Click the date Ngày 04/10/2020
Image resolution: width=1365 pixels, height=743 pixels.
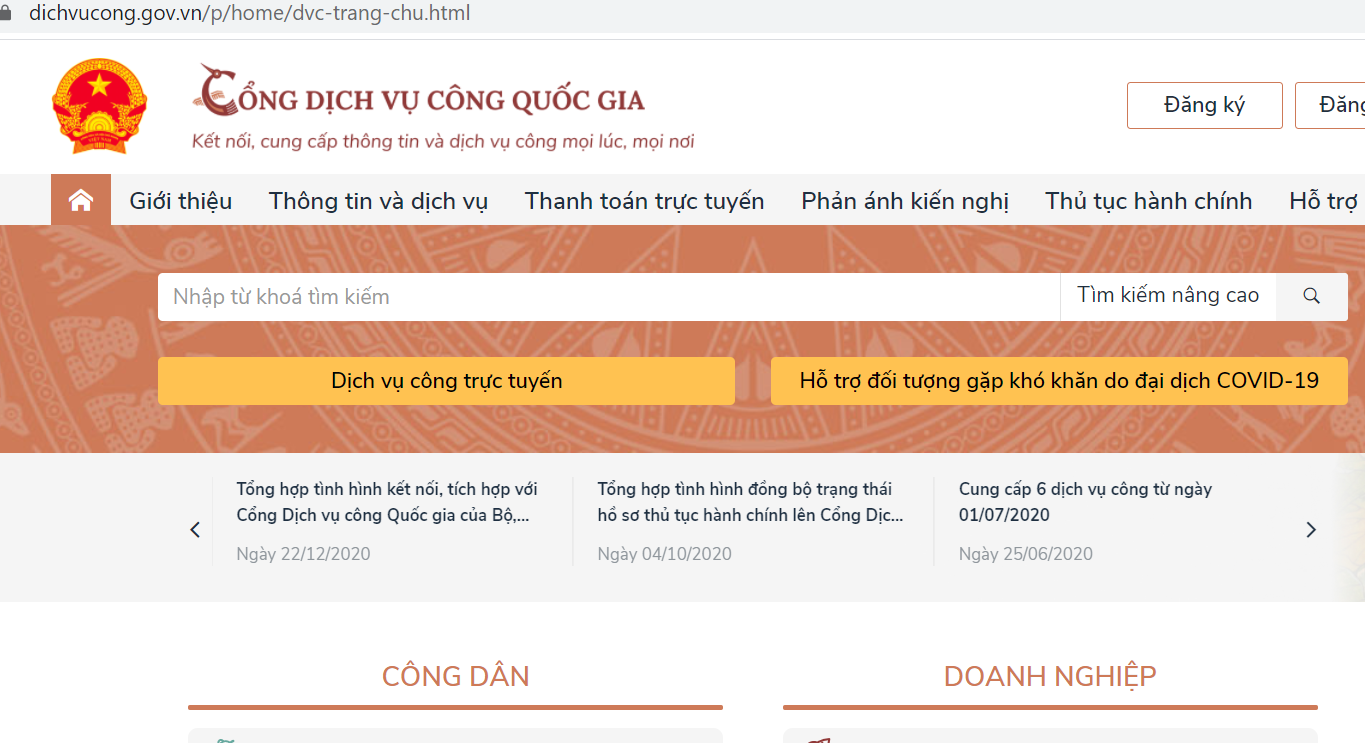(664, 554)
